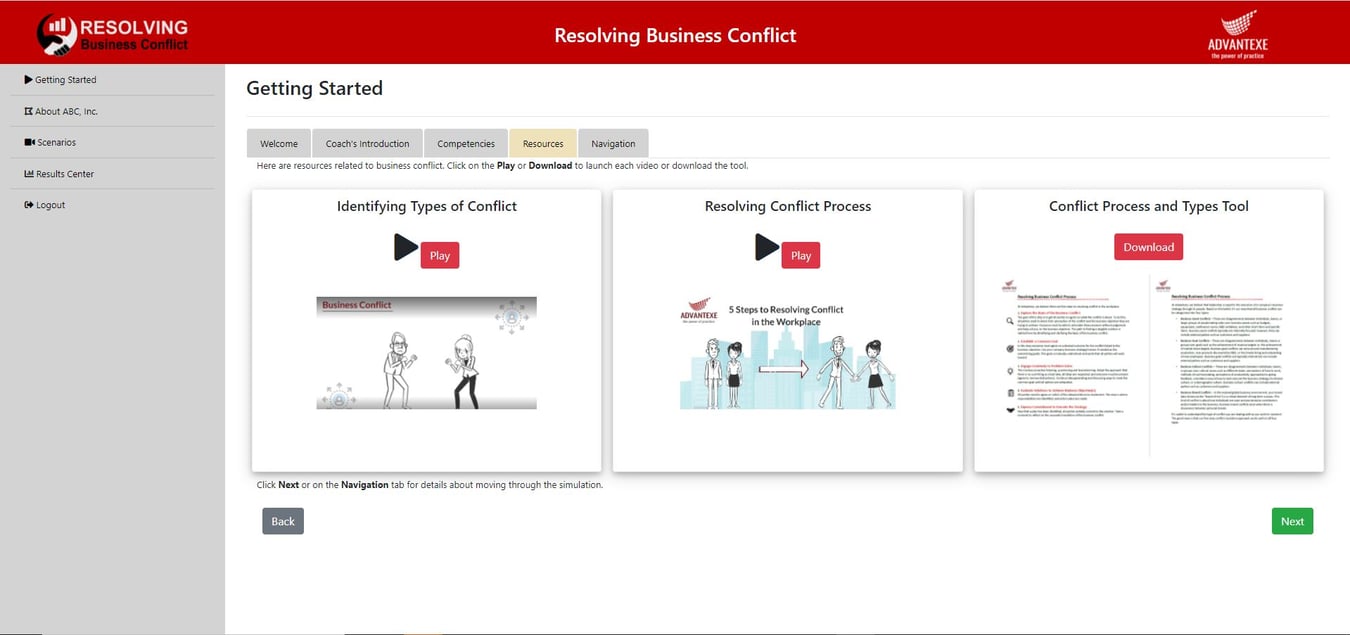The image size is (1350, 635).
Task: Open About ABC, Inc. via its sidebar icon
Action: (x=27, y=110)
